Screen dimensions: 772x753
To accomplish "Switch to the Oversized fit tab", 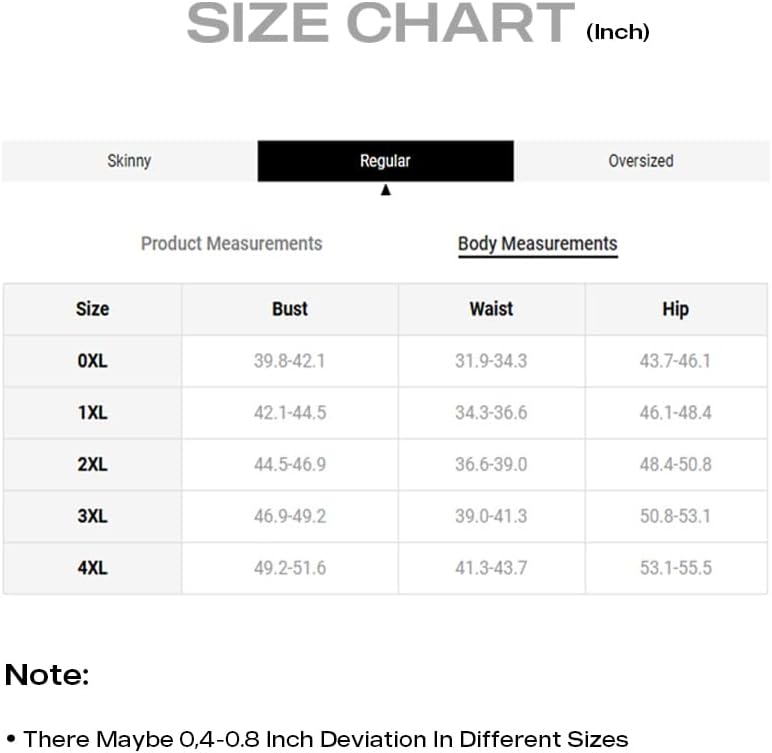I will click(x=642, y=161).
